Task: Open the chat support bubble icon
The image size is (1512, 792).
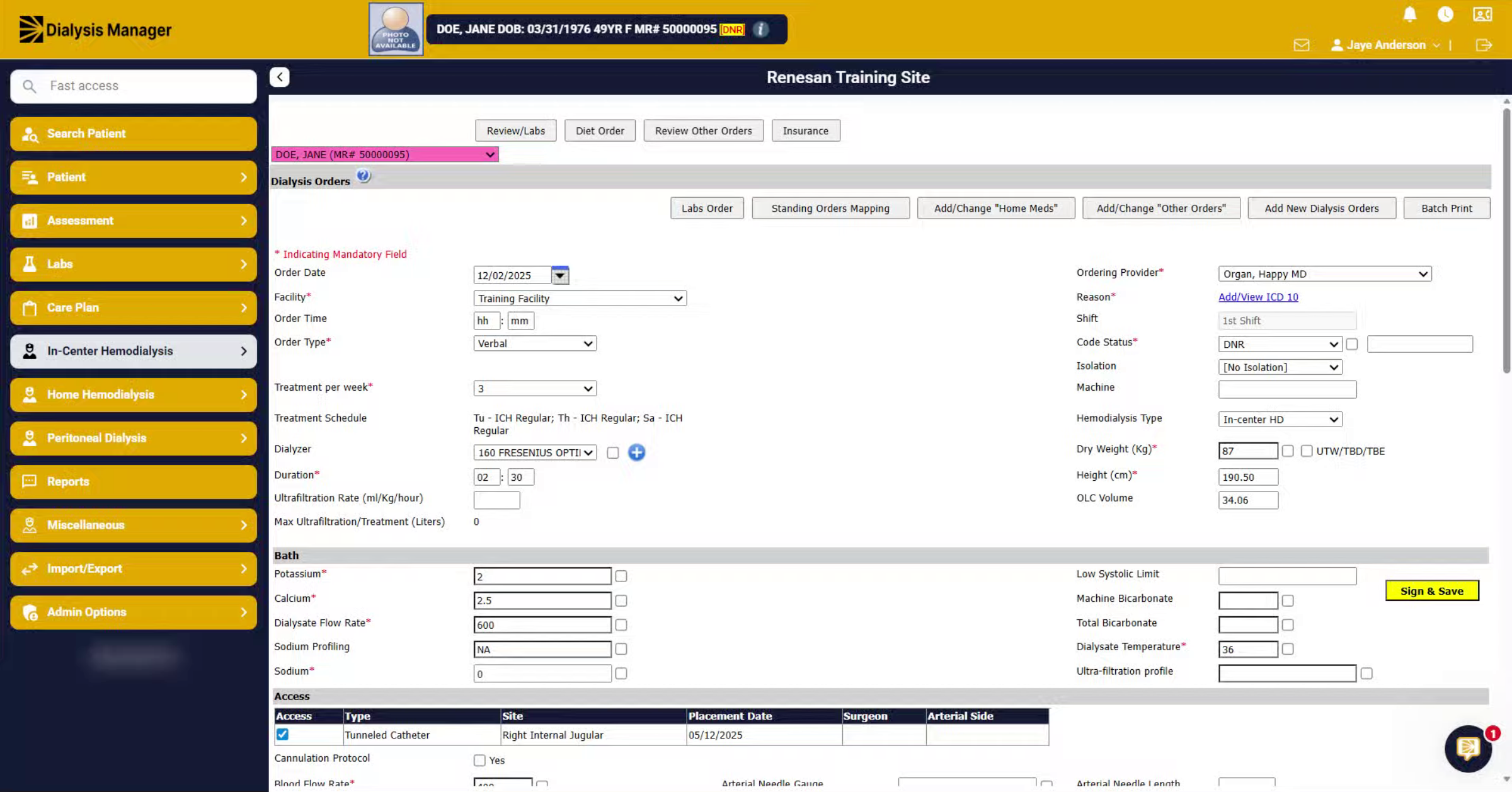Action: tap(1468, 748)
